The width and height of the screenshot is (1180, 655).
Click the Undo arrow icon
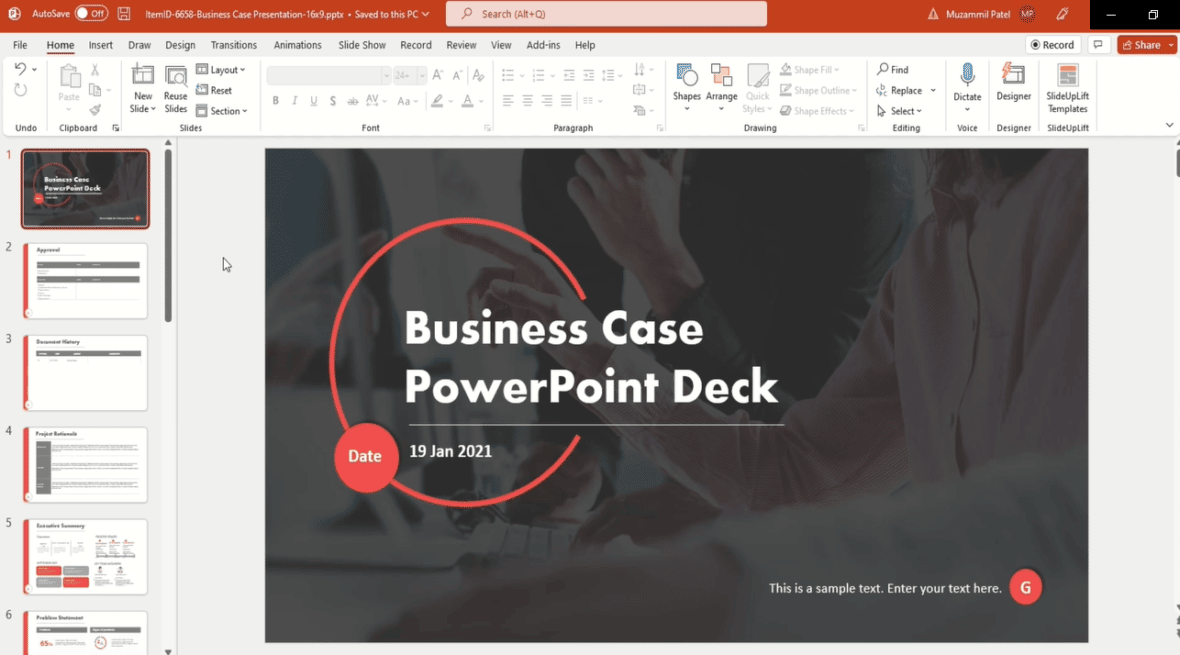click(20, 69)
